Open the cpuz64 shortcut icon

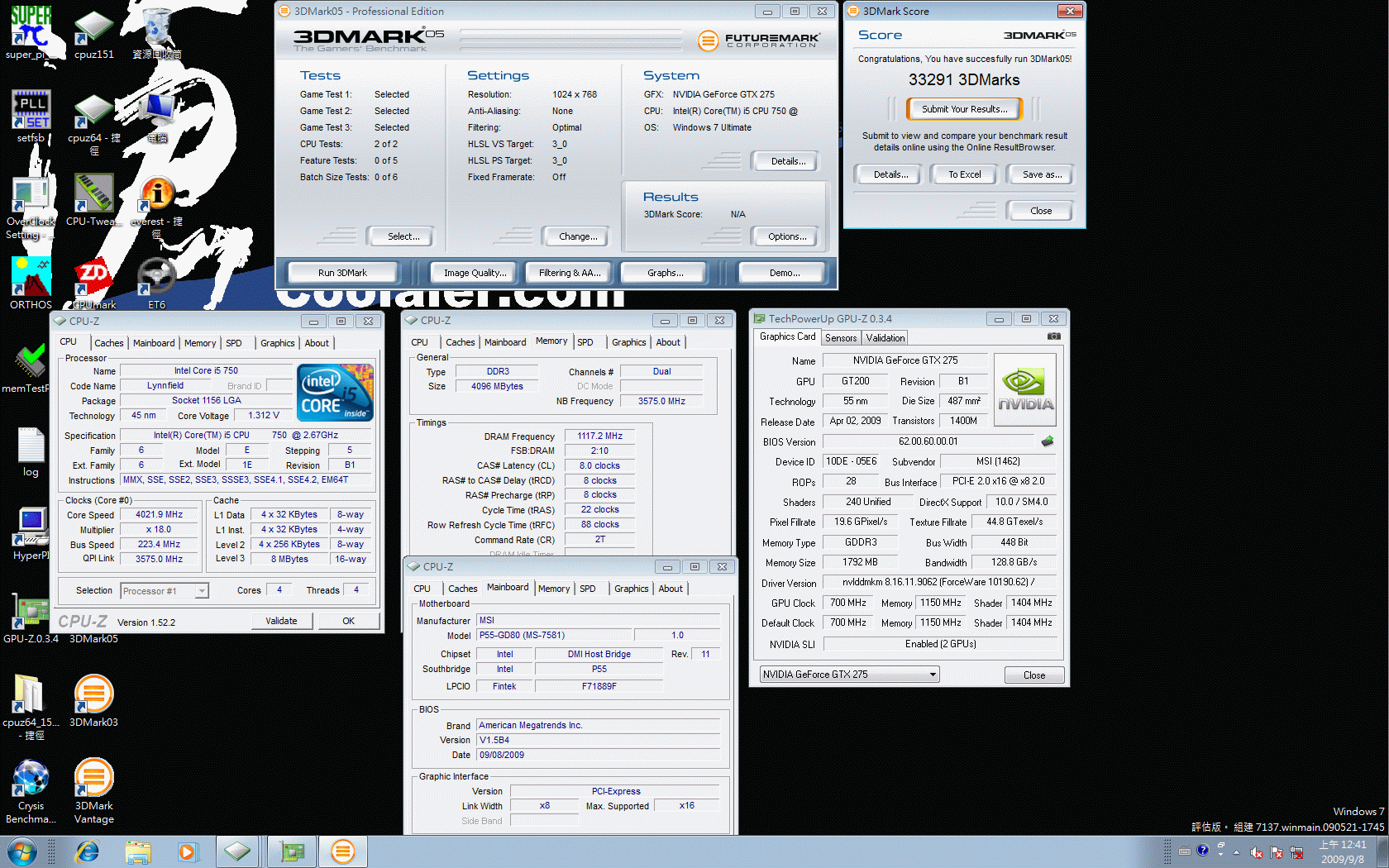[x=94, y=122]
